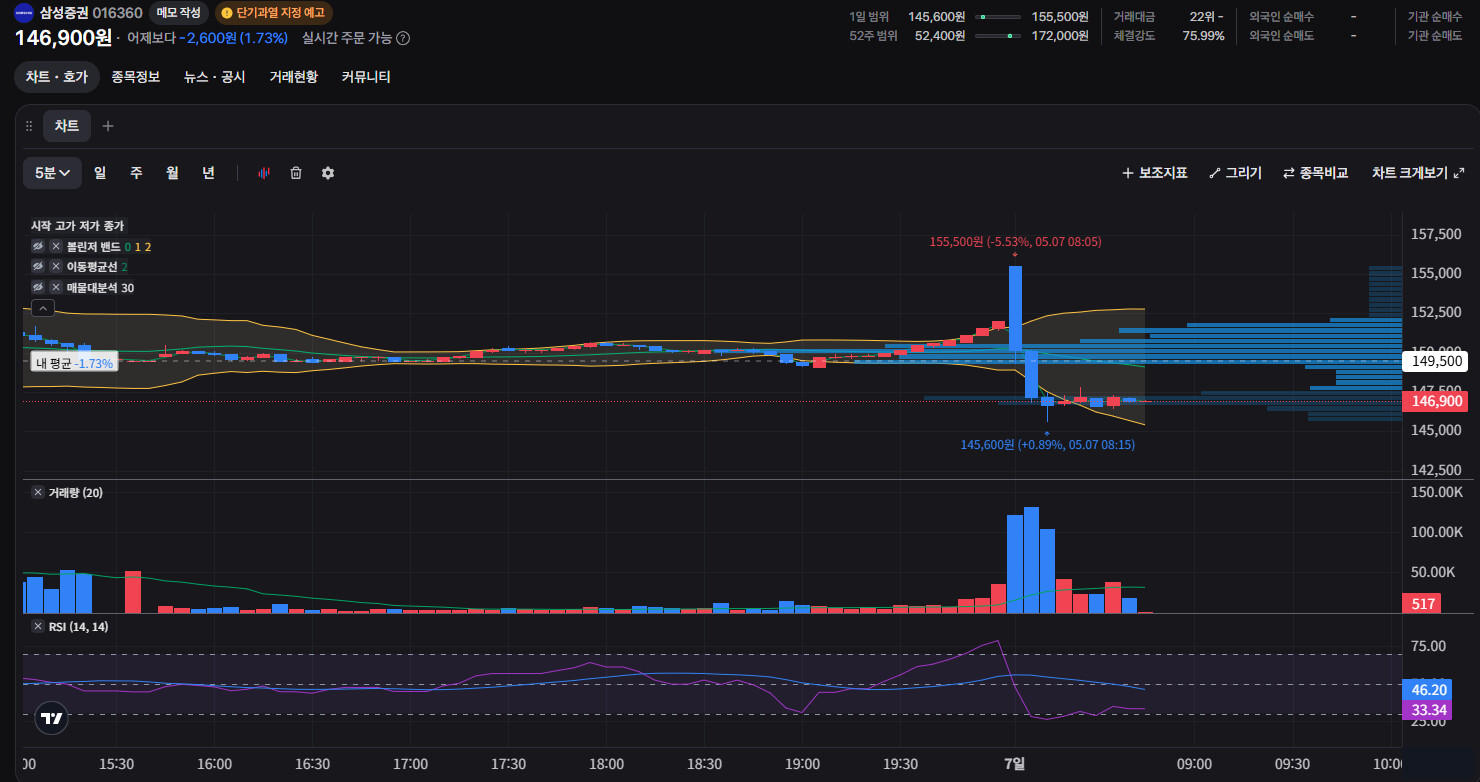This screenshot has width=1480, height=782.
Task: Click the TradingView logo on chart
Action: (x=52, y=717)
